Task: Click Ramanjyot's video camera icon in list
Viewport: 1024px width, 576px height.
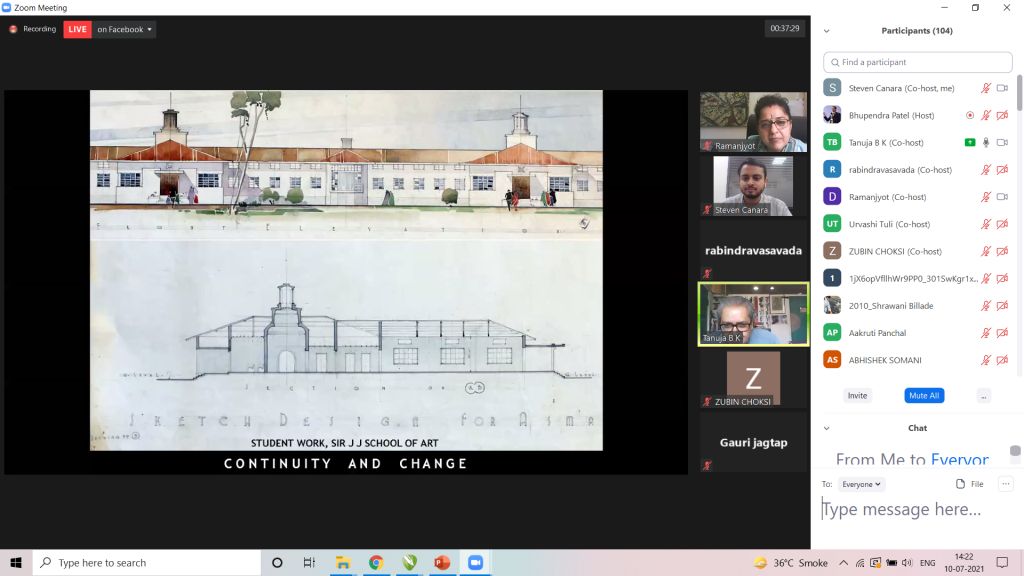Action: click(x=1002, y=197)
